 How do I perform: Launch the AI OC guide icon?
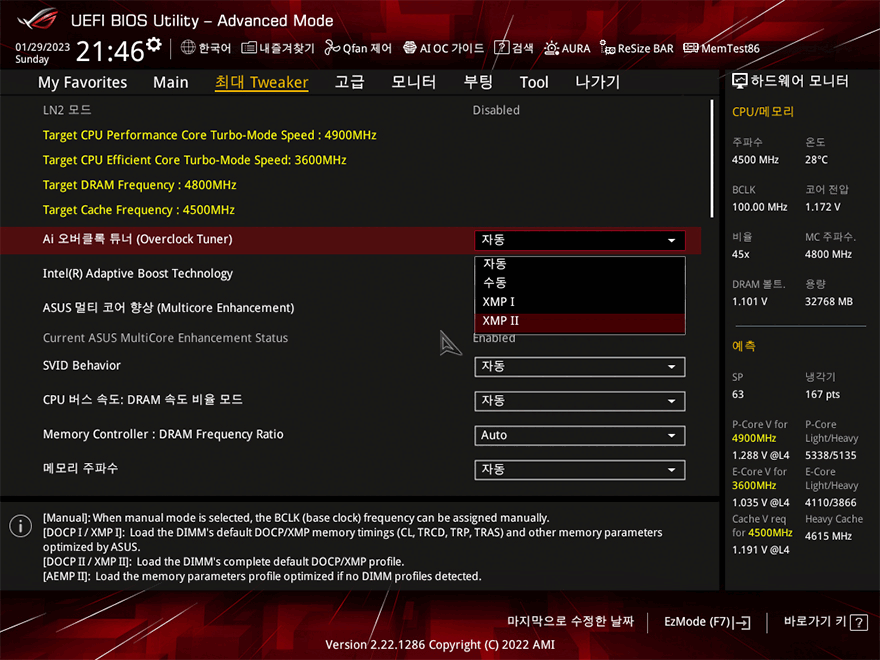click(410, 48)
